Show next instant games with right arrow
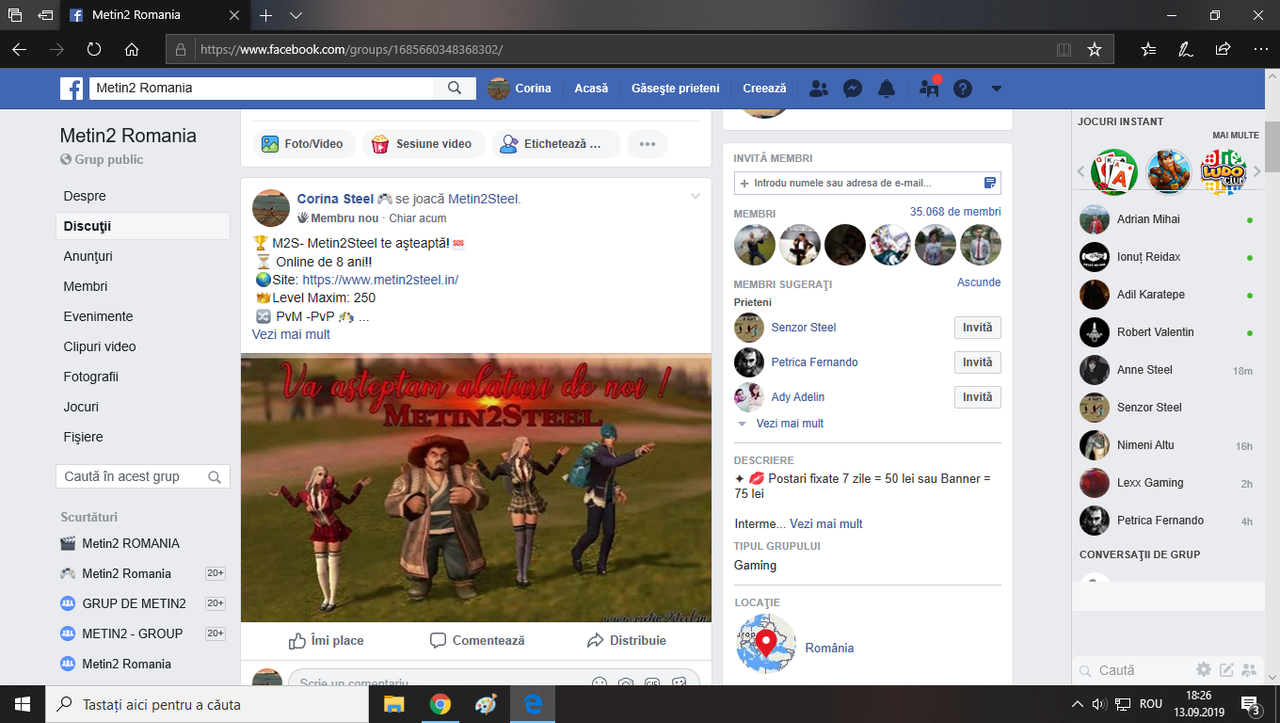The height and width of the screenshot is (723, 1280). 1258,172
